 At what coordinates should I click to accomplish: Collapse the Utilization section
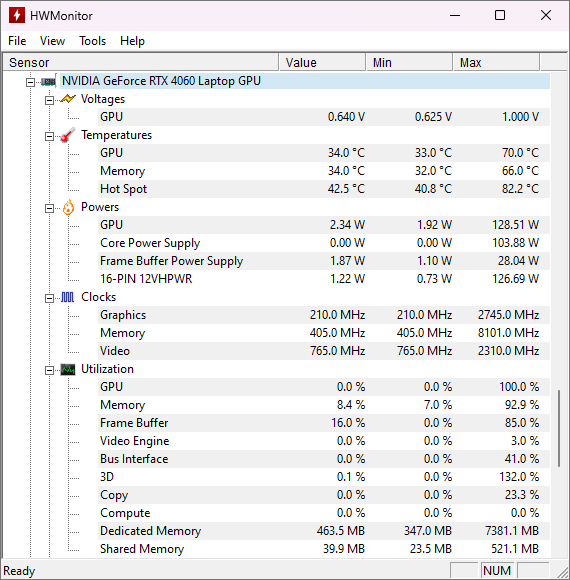49,370
